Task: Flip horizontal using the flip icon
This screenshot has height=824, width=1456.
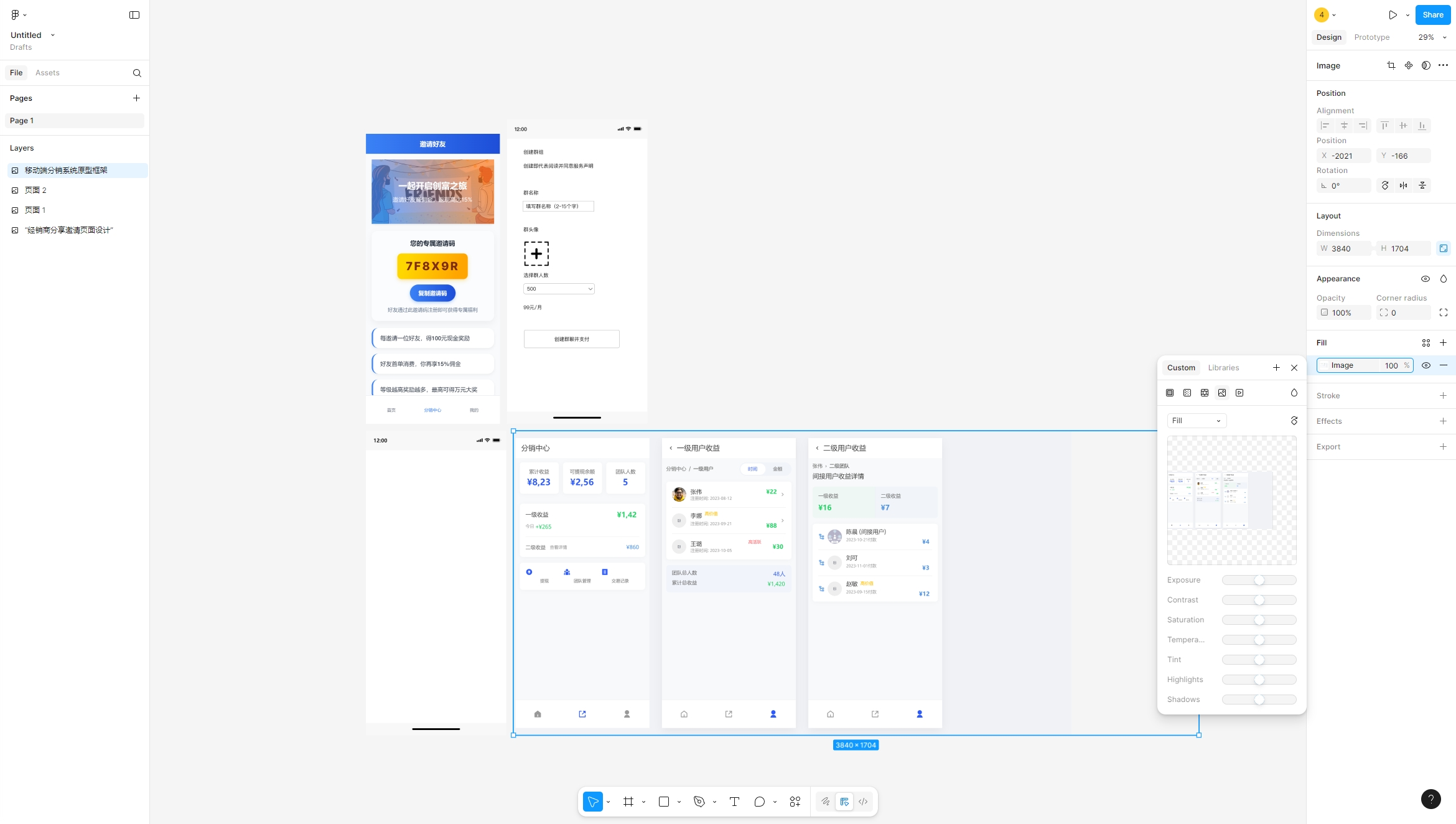Action: point(1404,185)
